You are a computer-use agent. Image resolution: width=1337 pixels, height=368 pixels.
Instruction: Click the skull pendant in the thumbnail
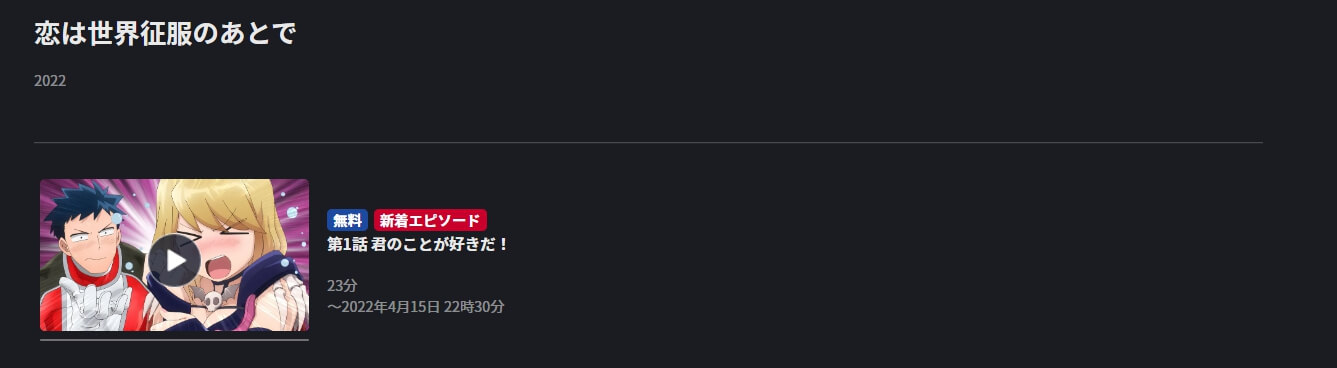click(213, 299)
